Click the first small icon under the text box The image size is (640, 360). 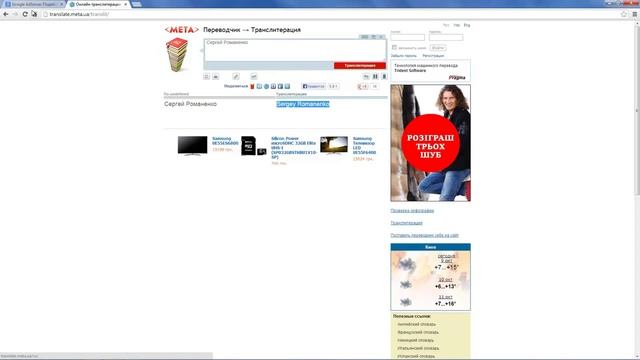207,76
